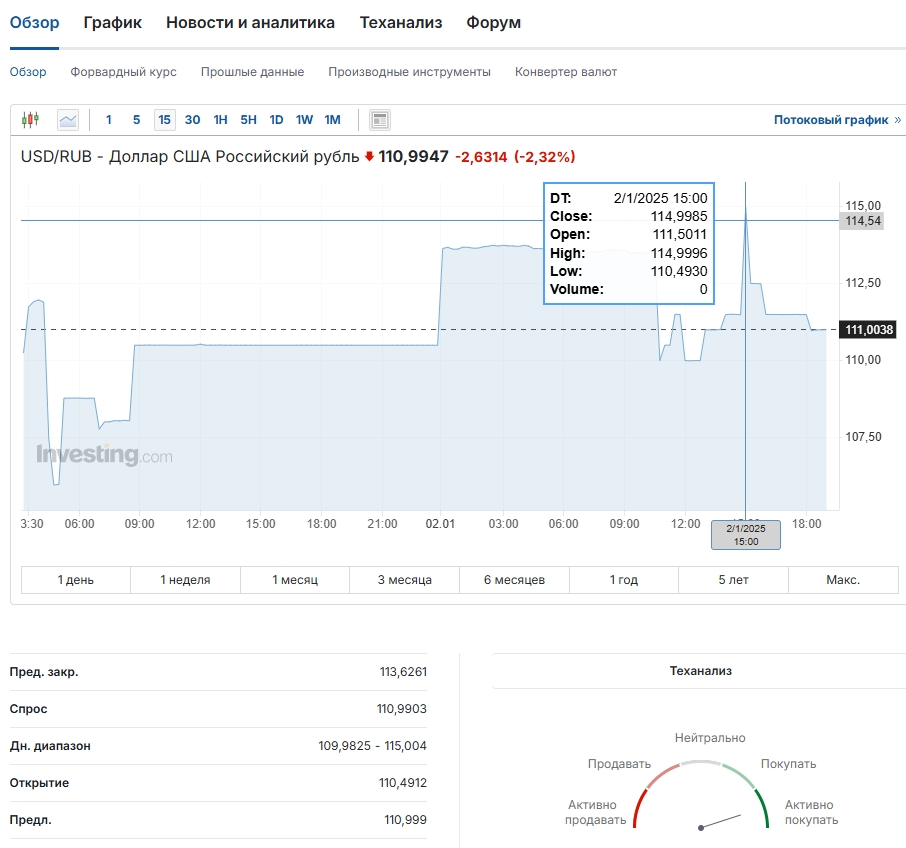Select the 30 minute interval
This screenshot has width=906, height=848.
[192, 120]
